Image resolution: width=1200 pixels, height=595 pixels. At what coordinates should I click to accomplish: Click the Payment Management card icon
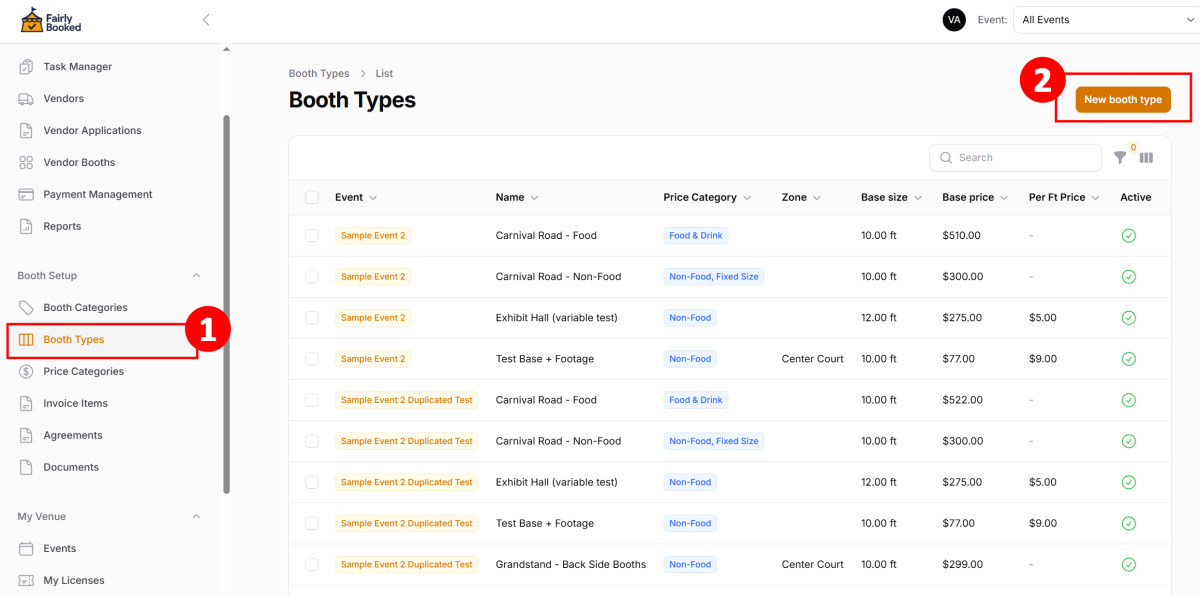pos(26,195)
